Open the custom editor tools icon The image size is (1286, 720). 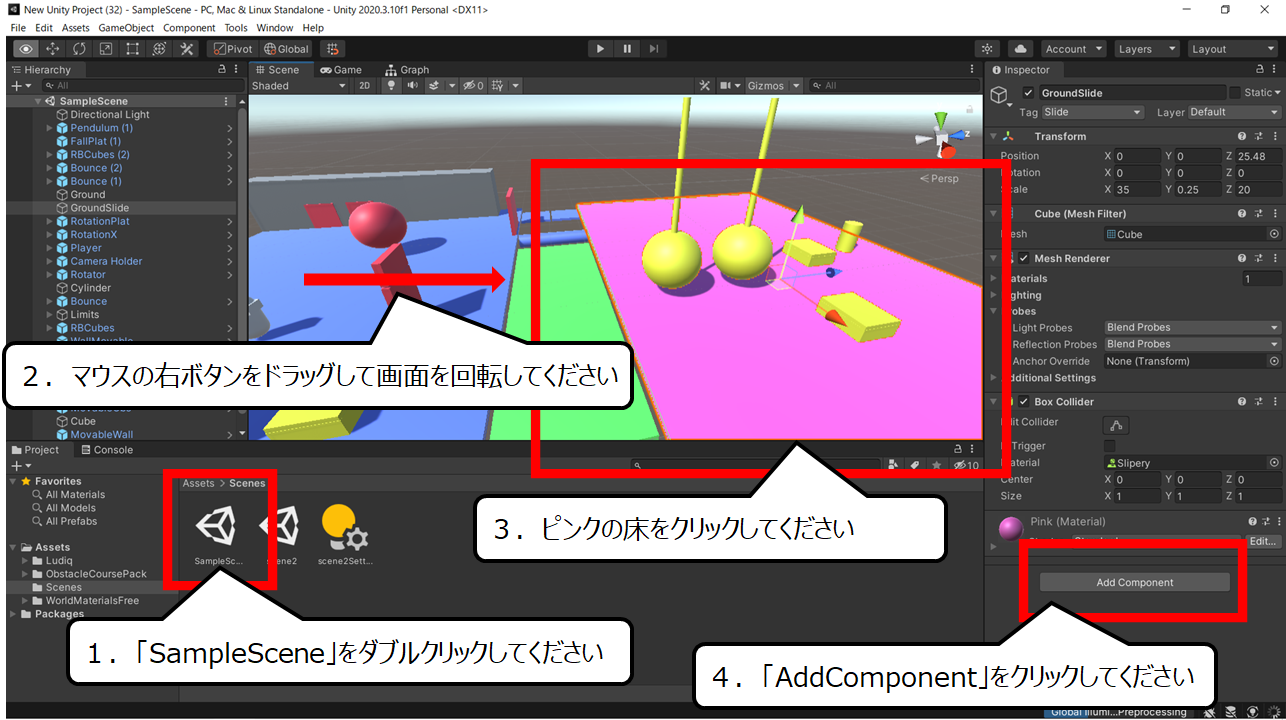pyautogui.click(x=186, y=49)
